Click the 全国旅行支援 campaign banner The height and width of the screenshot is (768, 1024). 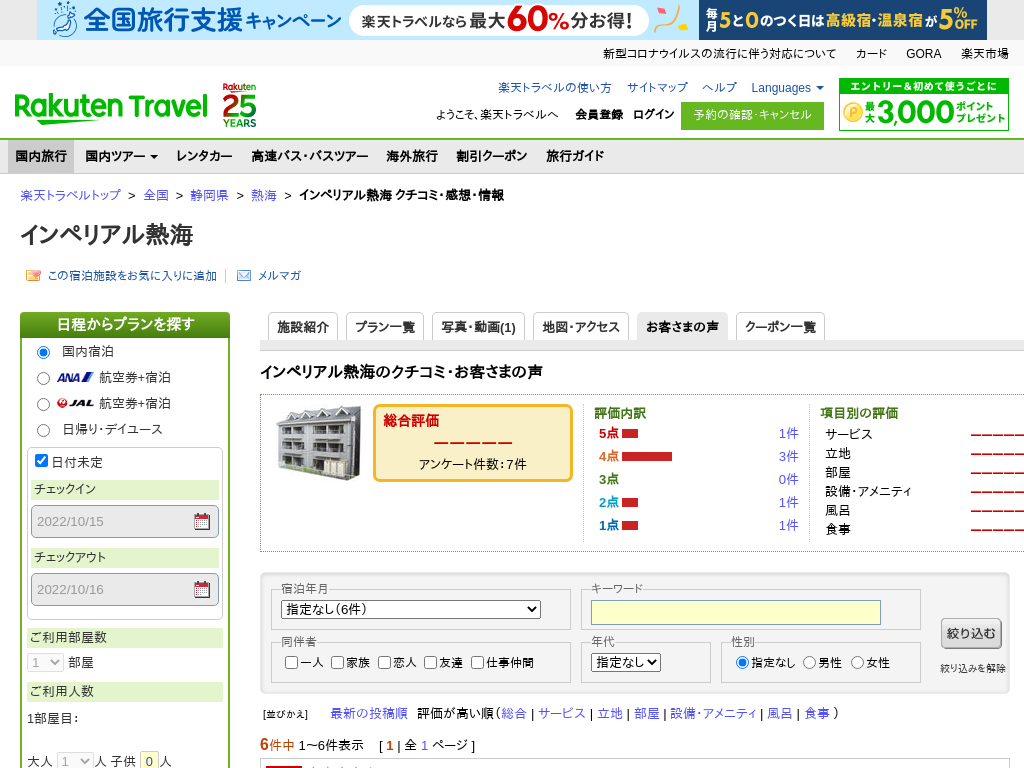pyautogui.click(x=367, y=20)
